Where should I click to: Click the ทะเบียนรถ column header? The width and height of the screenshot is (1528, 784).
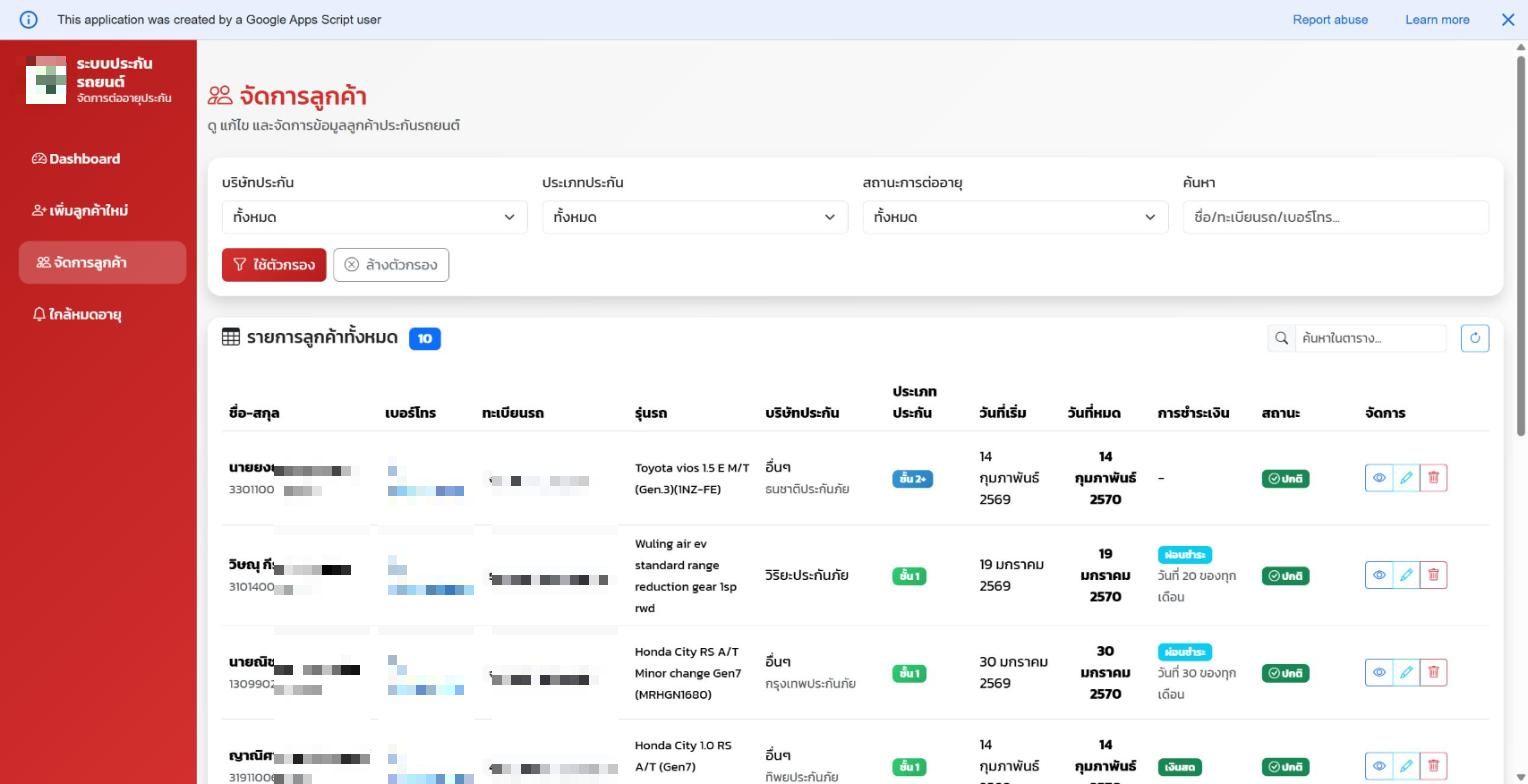(512, 413)
